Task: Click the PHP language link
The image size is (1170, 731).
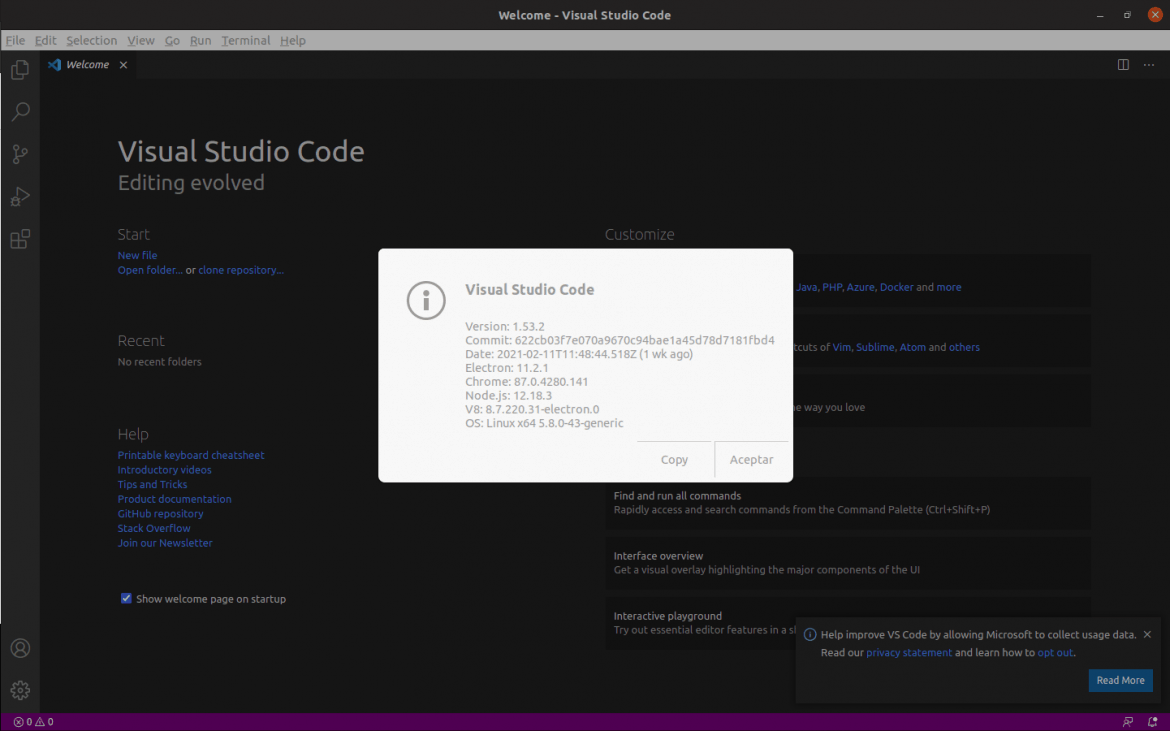Action: pos(832,287)
